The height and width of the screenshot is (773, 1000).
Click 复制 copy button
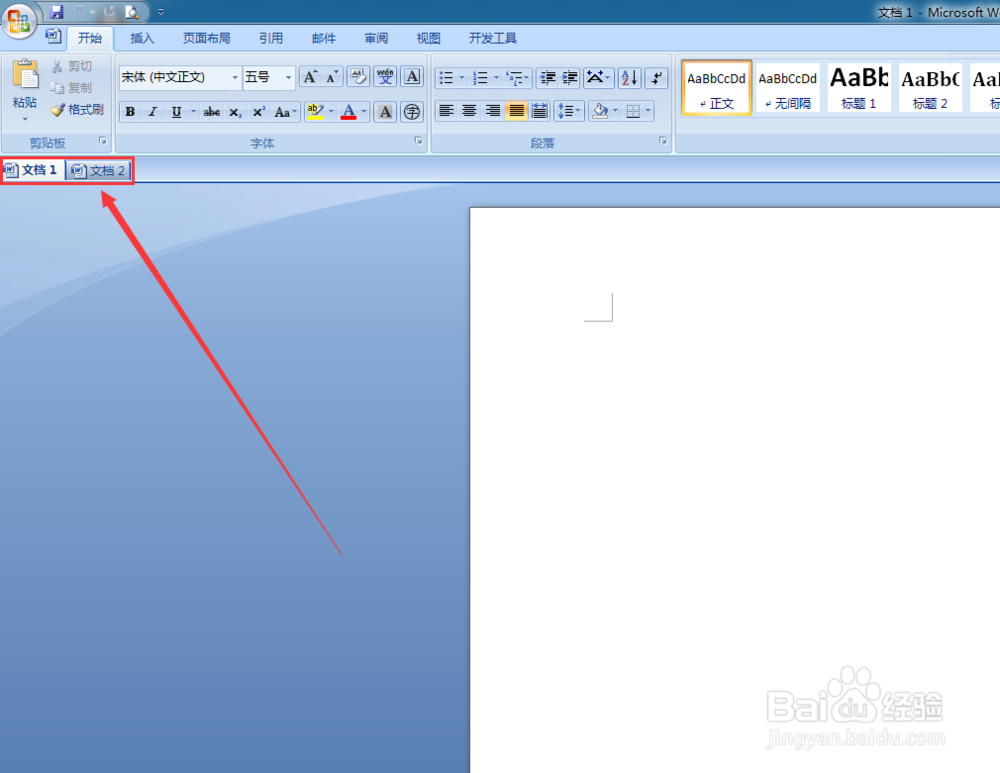72,88
